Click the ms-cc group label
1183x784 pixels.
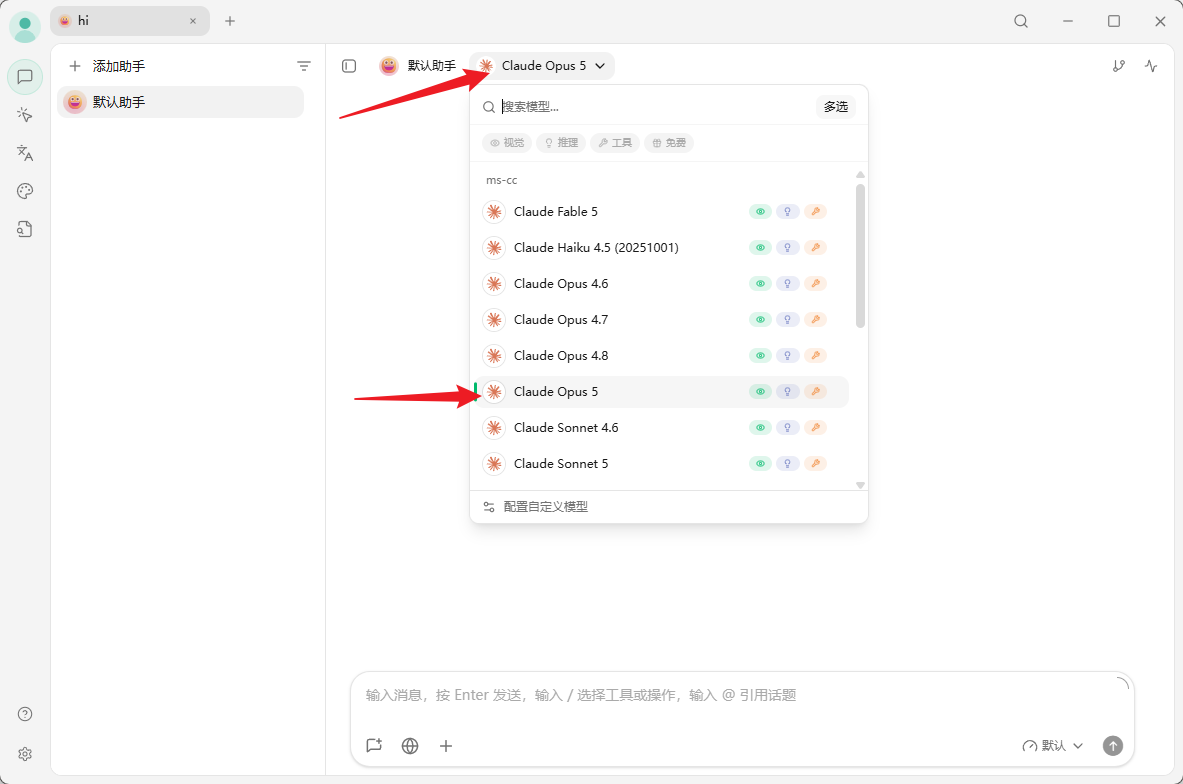pyautogui.click(x=502, y=180)
